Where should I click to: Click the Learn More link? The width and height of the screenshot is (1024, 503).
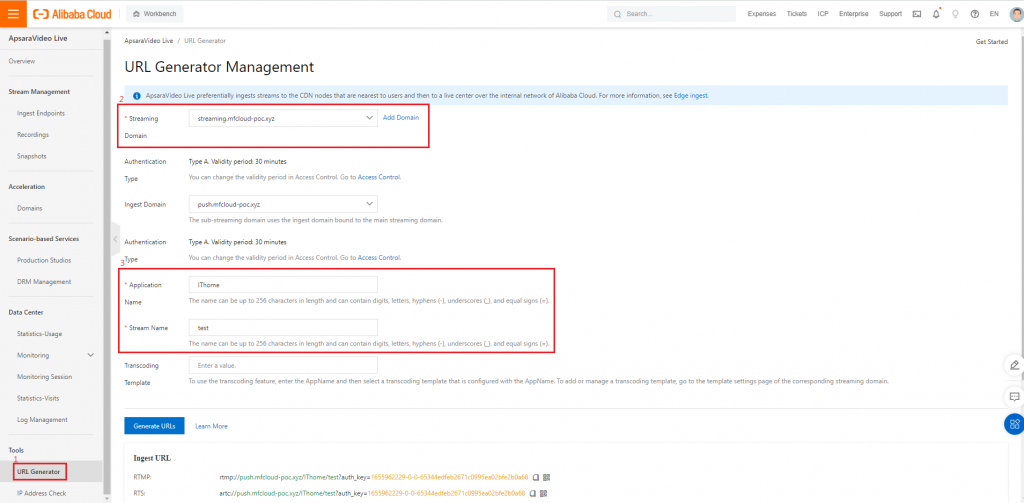[211, 426]
